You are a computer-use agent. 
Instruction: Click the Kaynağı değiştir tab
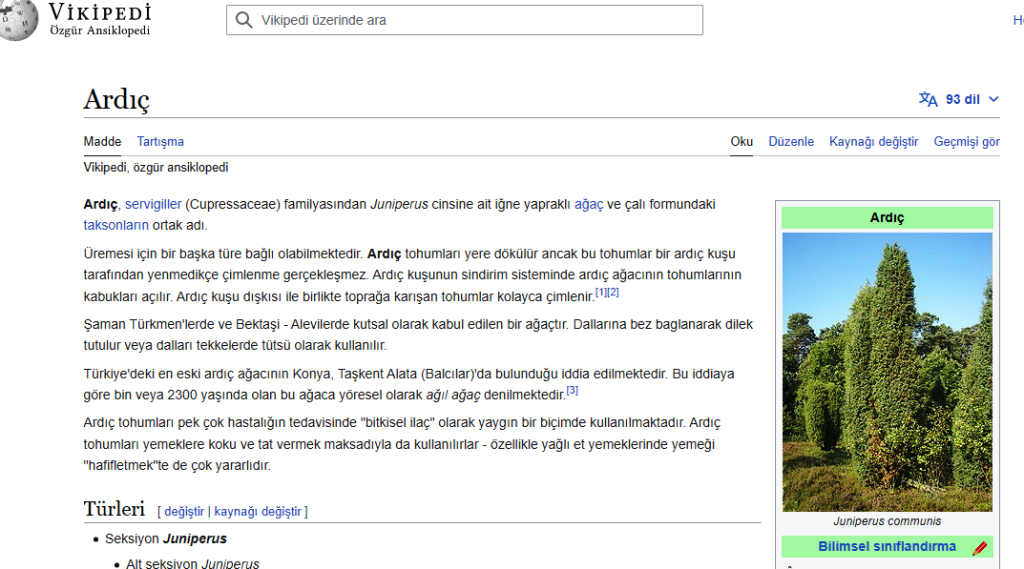[x=873, y=142]
